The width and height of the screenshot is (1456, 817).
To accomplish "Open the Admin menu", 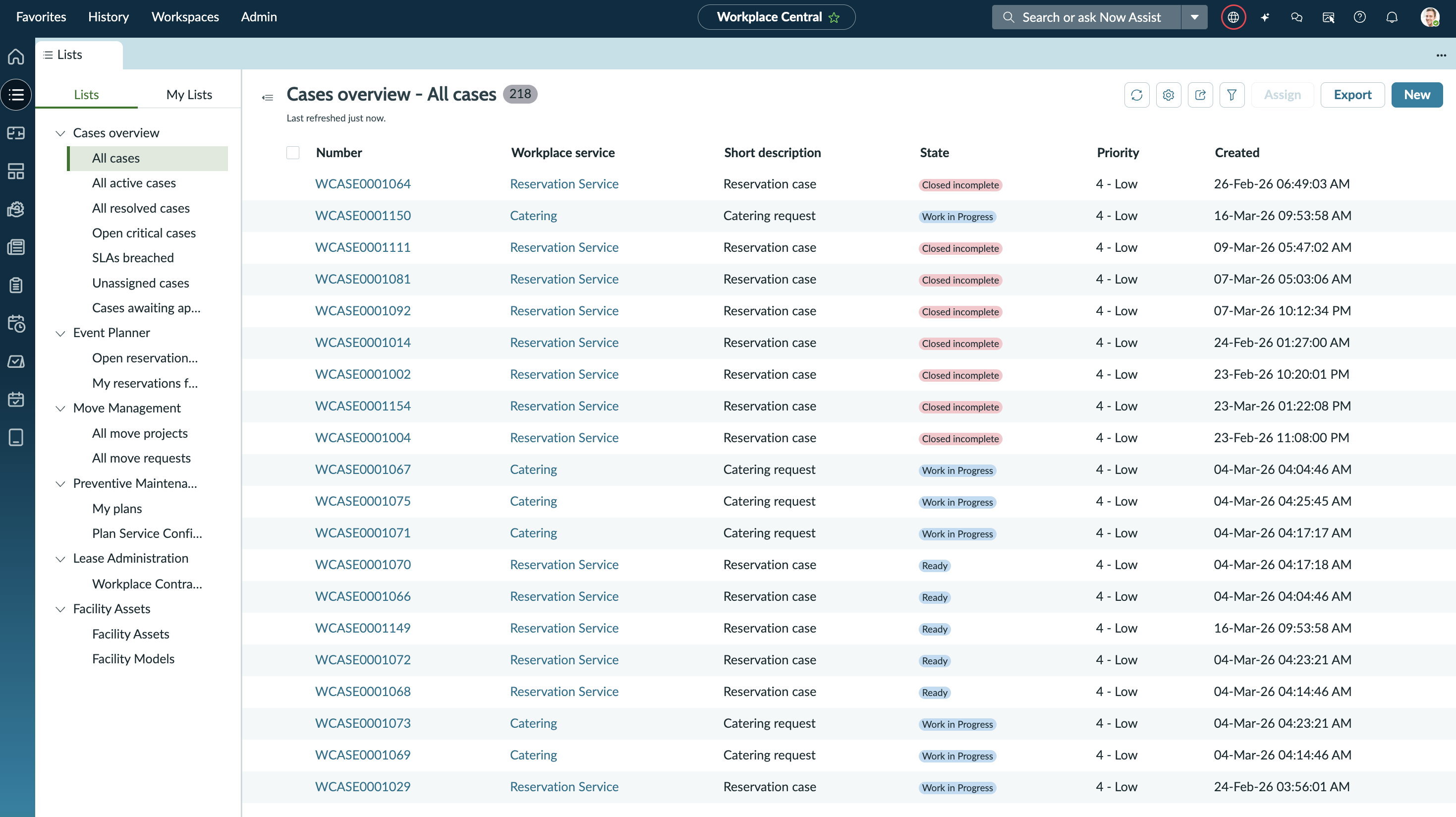I will point(259,17).
